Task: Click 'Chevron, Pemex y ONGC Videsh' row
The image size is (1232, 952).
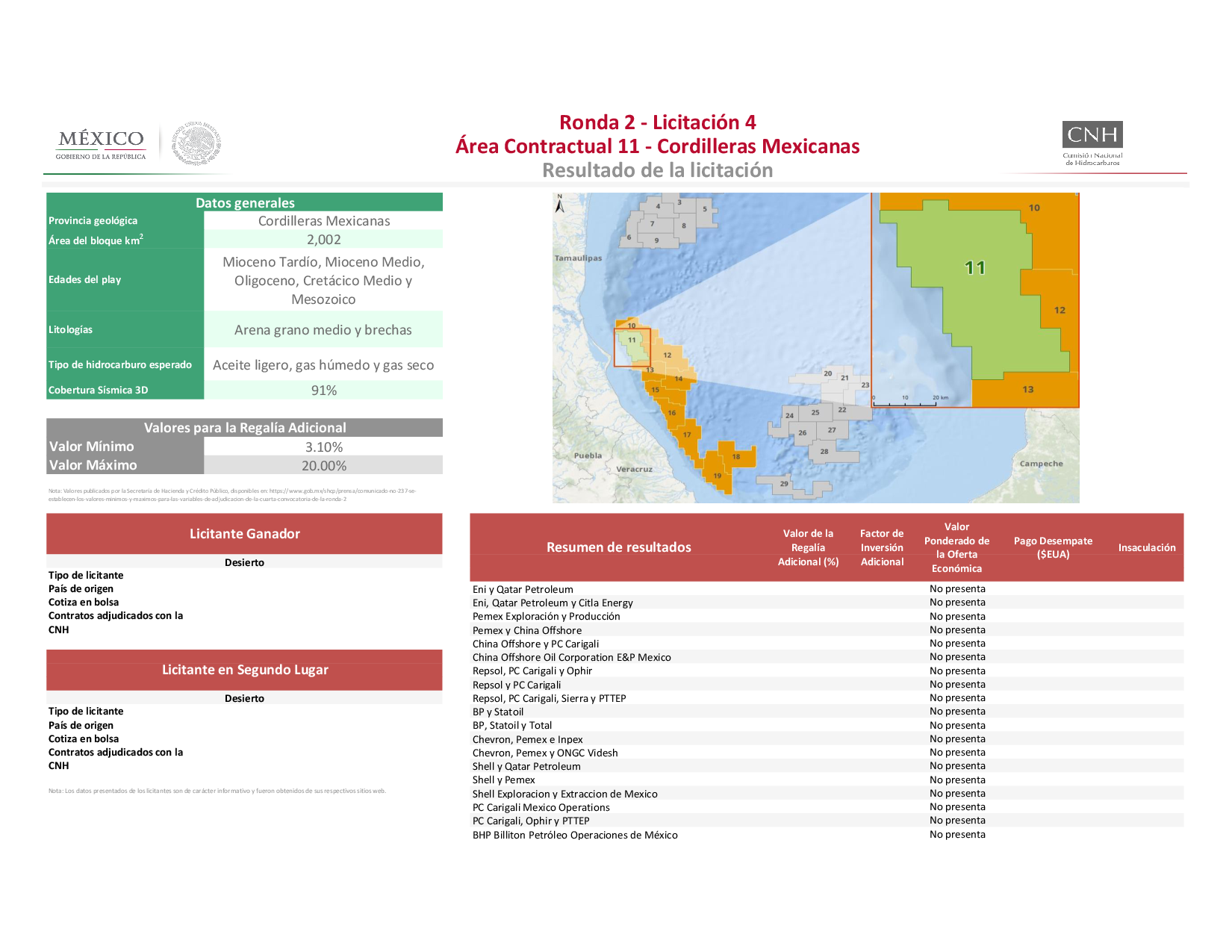Action: (827, 753)
